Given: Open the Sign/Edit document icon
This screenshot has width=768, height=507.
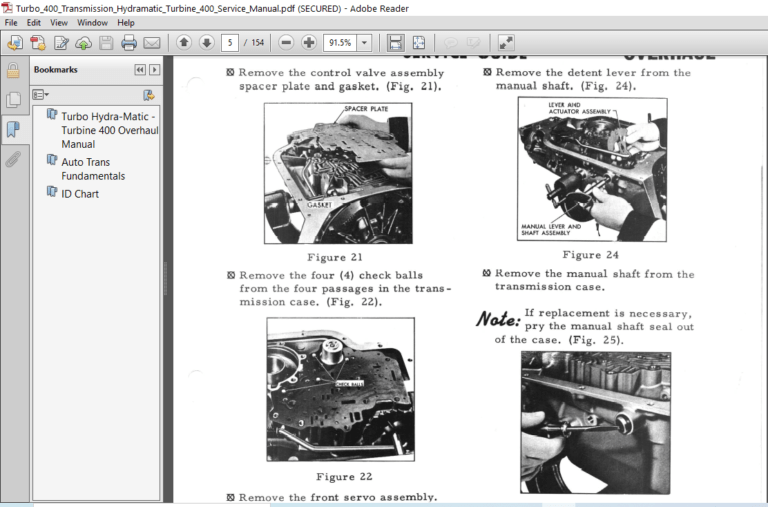Looking at the screenshot, I should [x=61, y=43].
